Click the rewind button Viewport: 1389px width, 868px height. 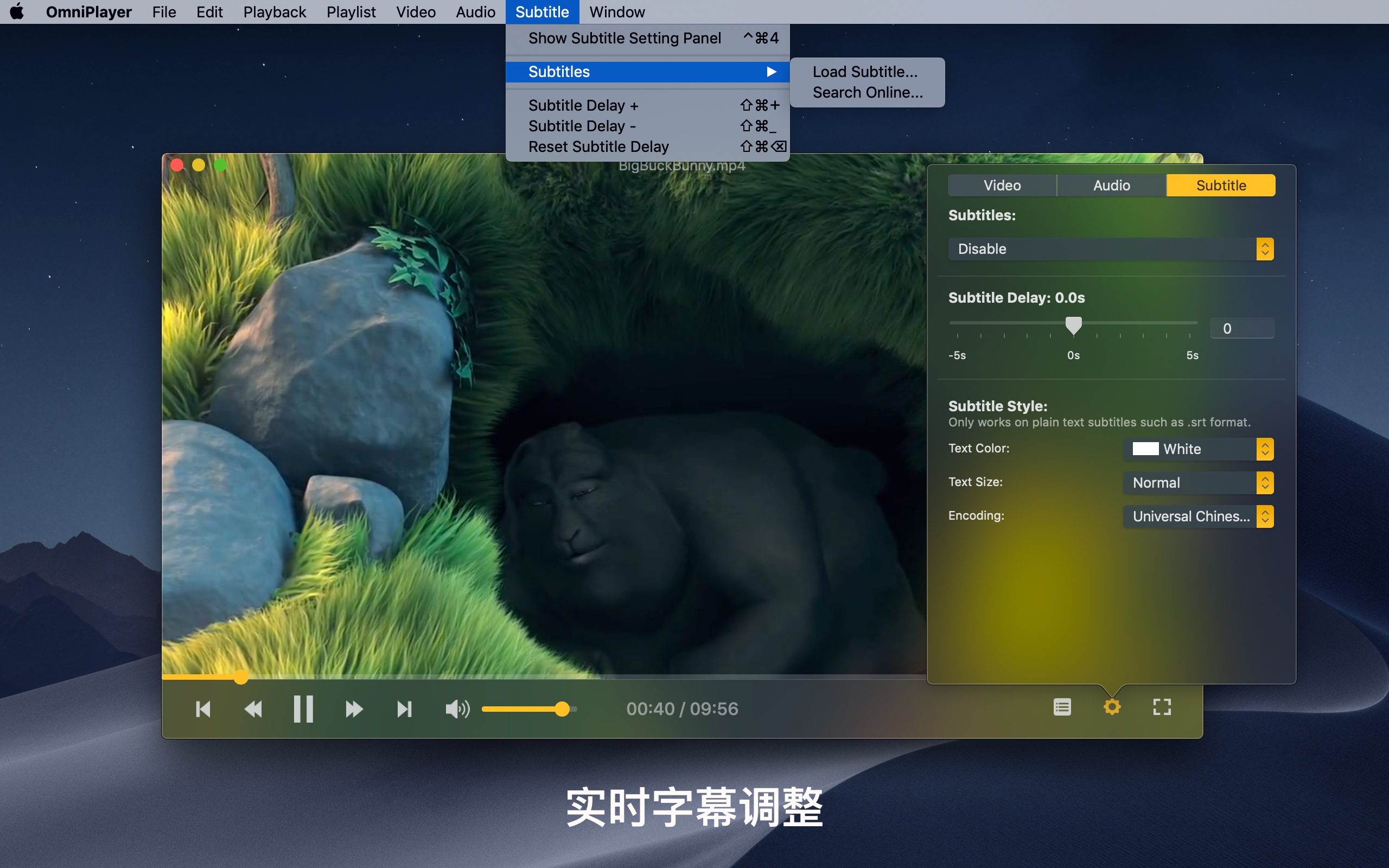click(253, 709)
